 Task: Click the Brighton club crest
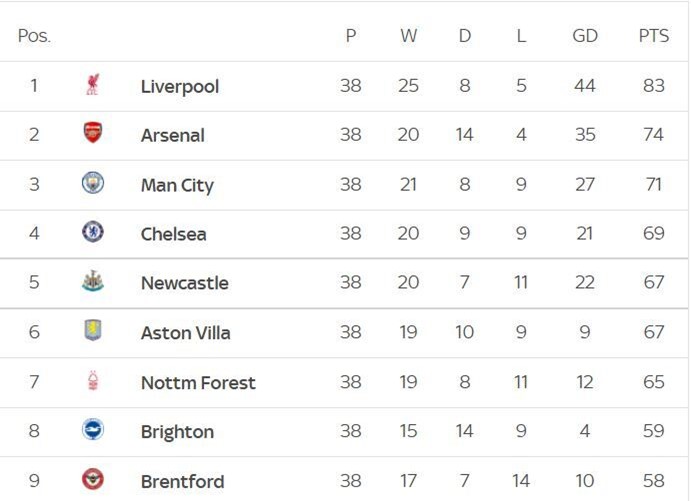tap(93, 430)
